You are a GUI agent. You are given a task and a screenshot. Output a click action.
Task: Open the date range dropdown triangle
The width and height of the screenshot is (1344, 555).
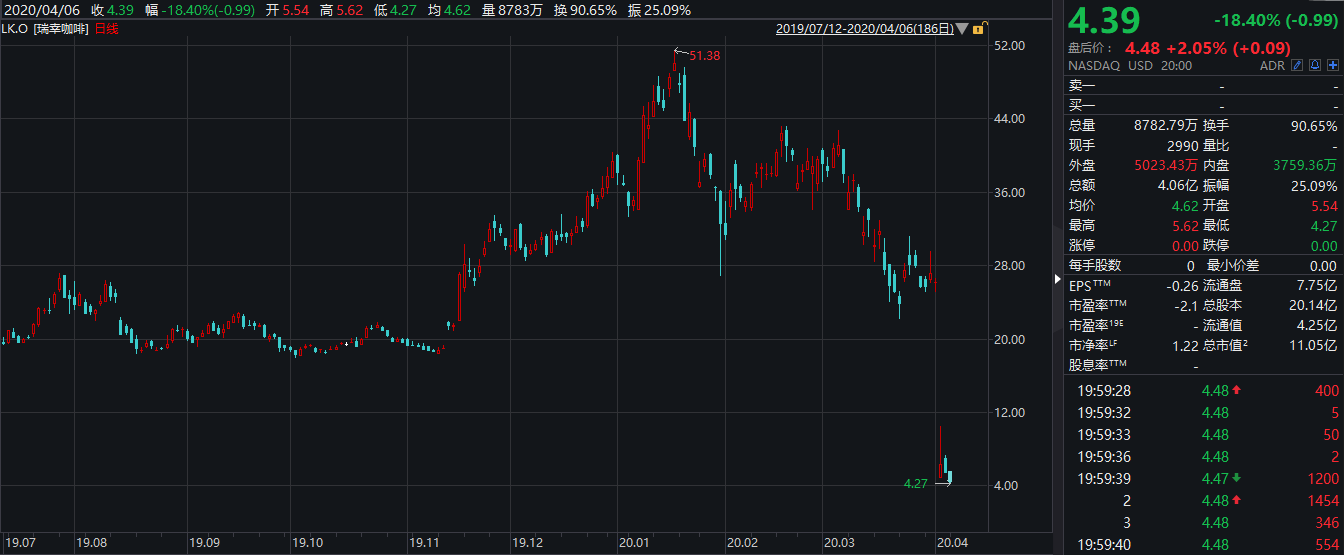tap(961, 29)
